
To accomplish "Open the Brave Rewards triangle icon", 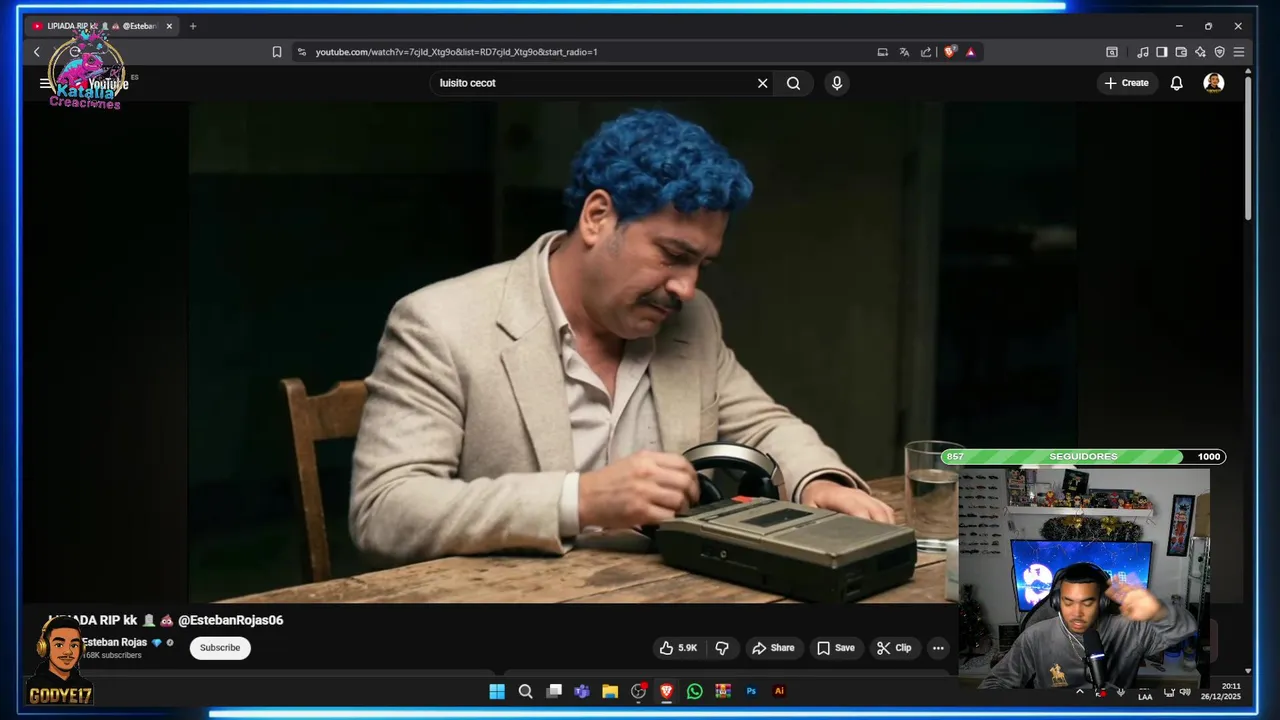I will [970, 52].
